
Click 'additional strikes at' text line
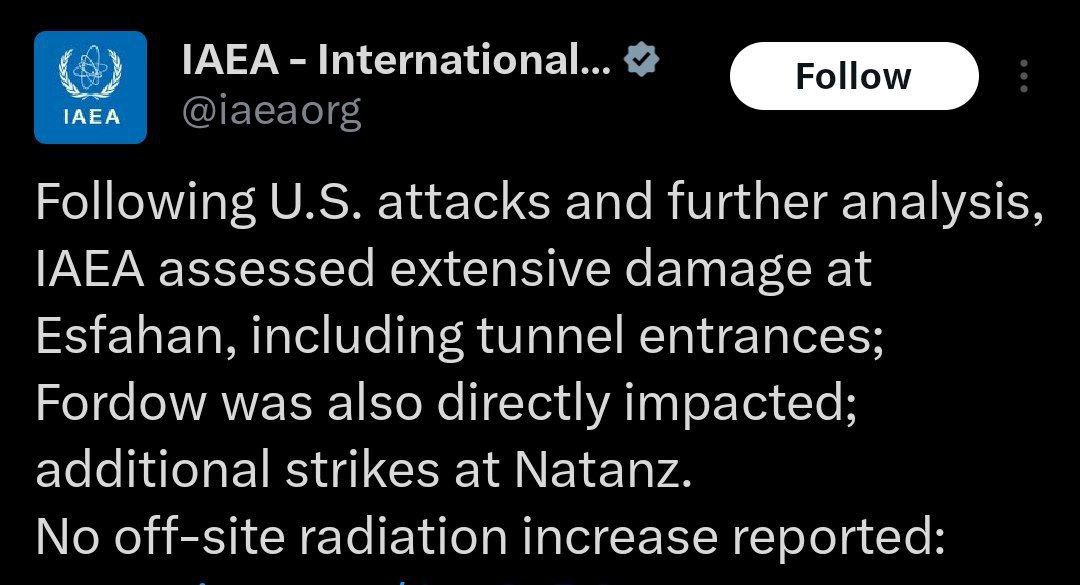268,469
